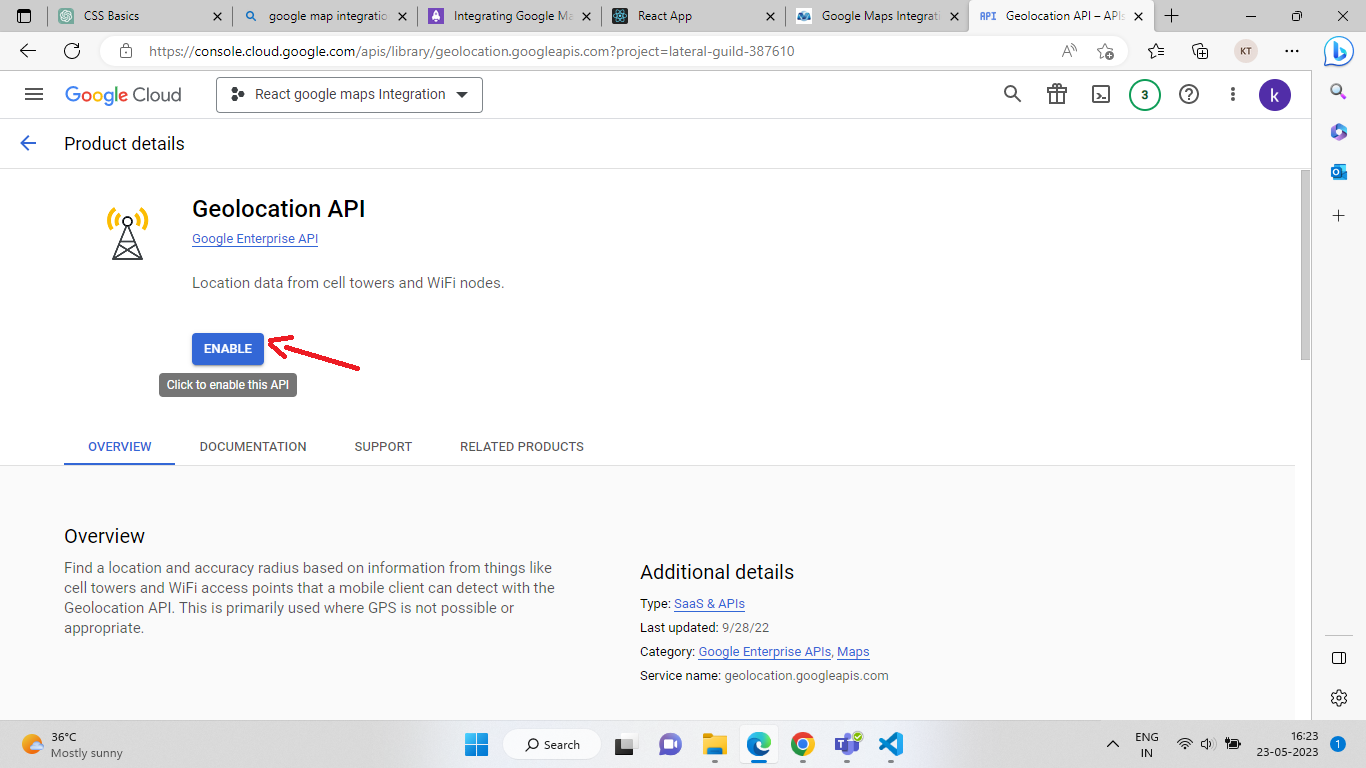Follow the SaaS & APIs type link
The height and width of the screenshot is (768, 1366).
pos(709,604)
